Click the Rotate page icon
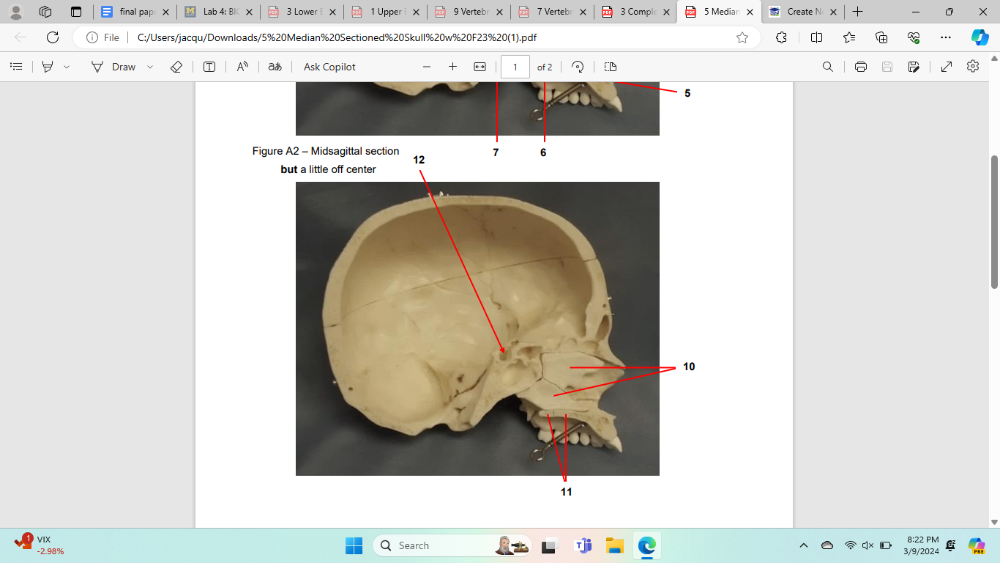Screen dimensions: 1000x563 (x=578, y=67)
